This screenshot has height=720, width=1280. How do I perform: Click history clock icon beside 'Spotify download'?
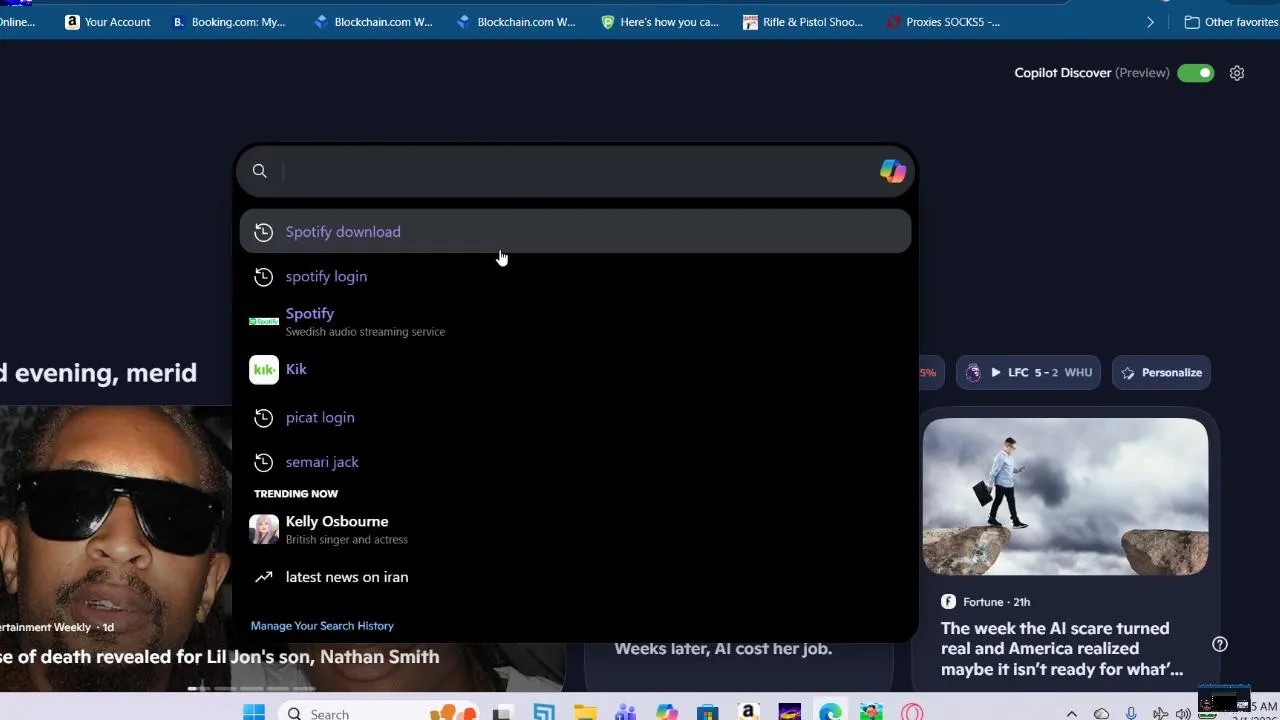coord(263,232)
